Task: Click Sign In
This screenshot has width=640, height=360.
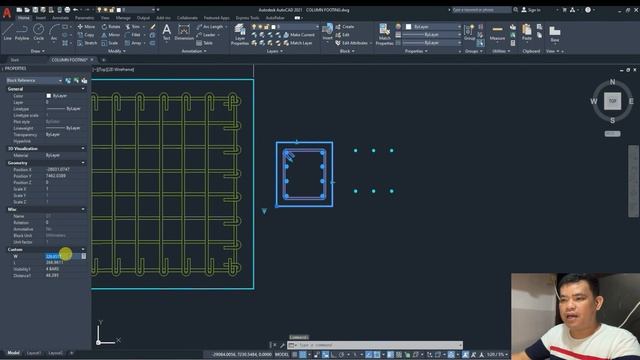Action: pos(531,10)
